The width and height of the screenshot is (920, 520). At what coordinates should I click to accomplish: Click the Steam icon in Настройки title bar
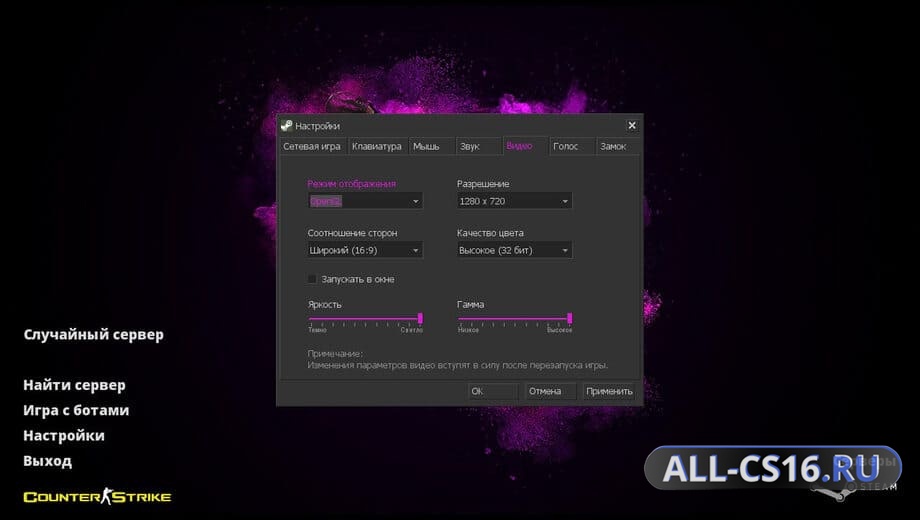(x=286, y=126)
